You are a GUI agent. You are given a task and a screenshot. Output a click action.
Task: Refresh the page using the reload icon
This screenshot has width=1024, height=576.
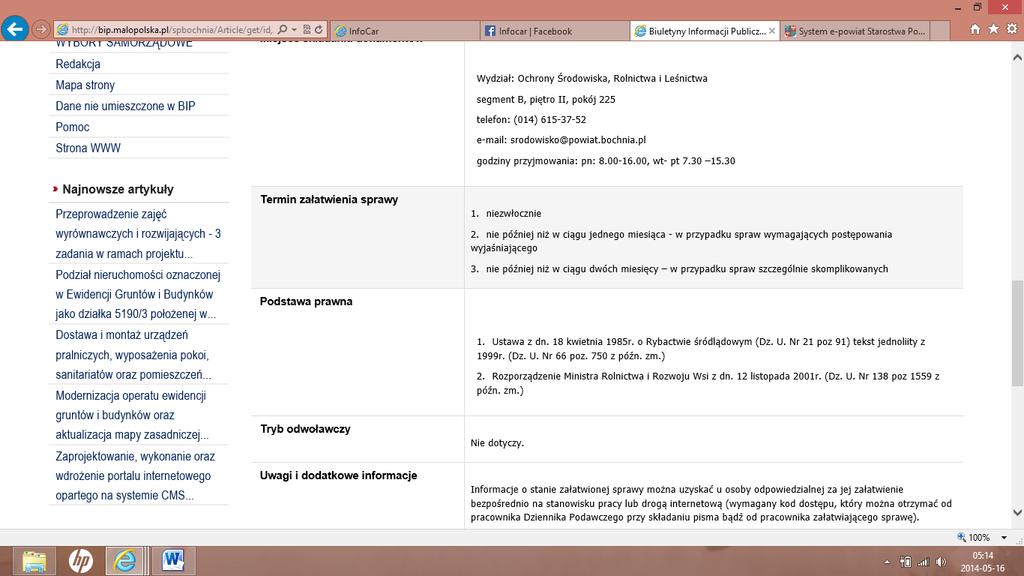(319, 30)
